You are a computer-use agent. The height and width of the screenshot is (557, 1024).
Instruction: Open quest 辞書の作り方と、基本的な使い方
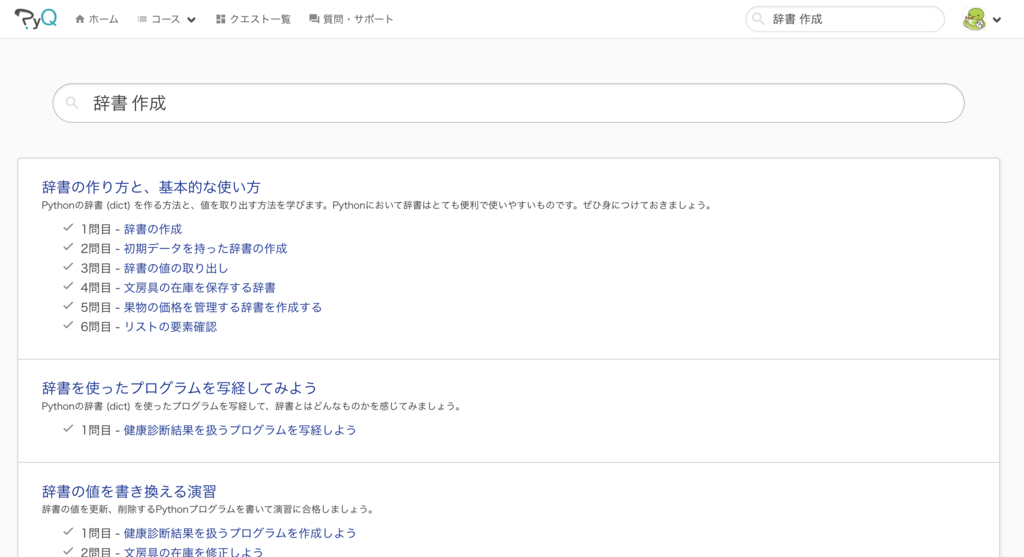(x=151, y=187)
